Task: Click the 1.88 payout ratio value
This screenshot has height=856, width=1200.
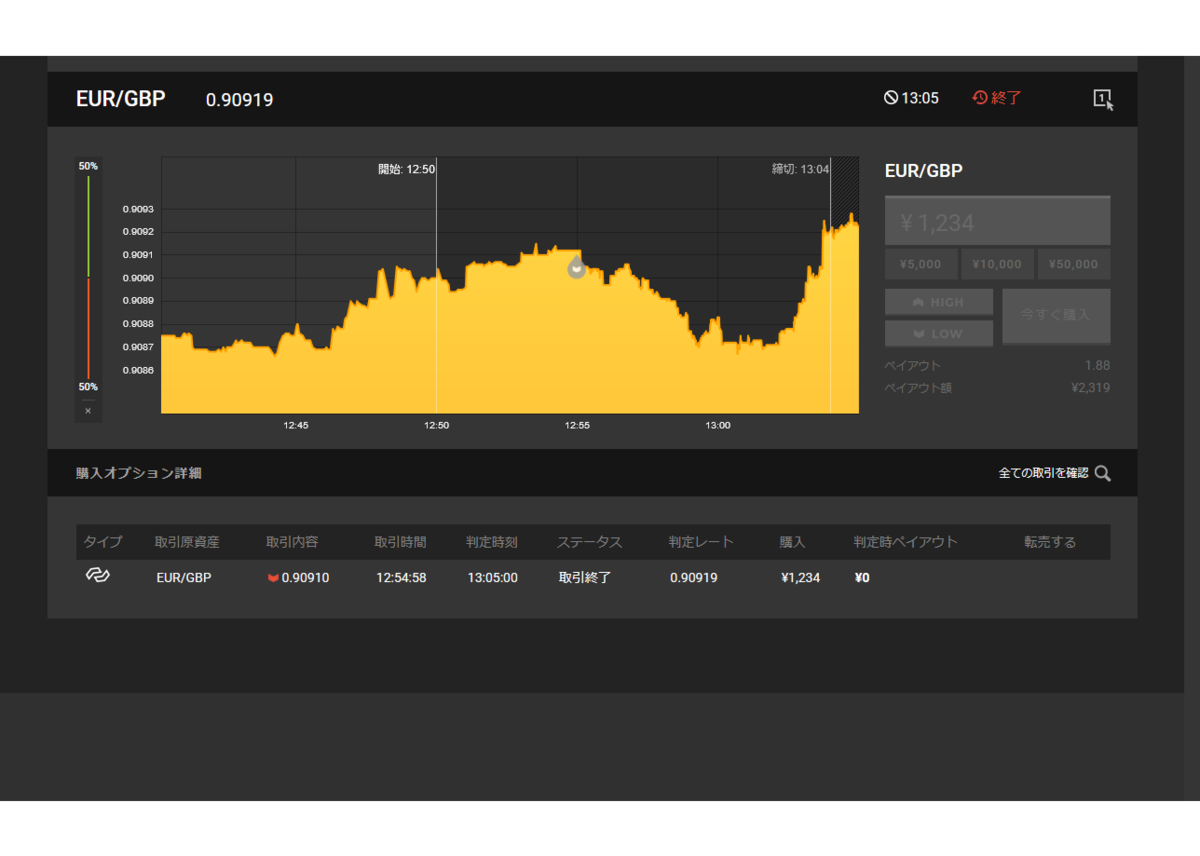Action: (1097, 365)
